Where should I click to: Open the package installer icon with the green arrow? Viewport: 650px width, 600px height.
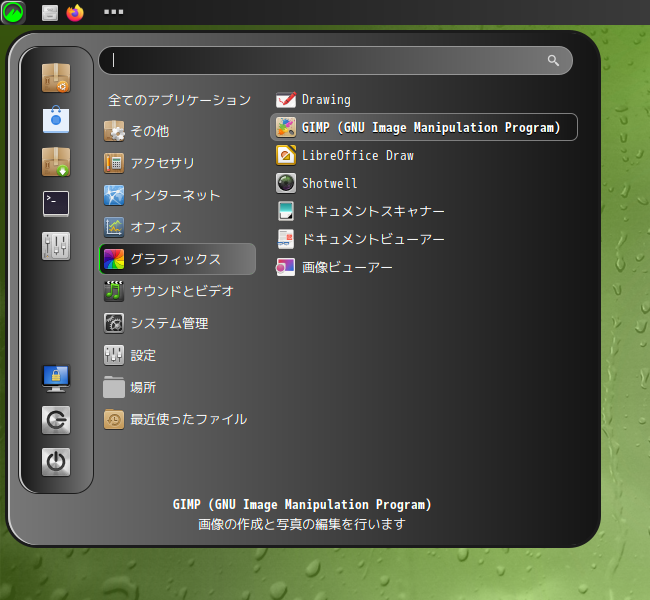[56, 162]
